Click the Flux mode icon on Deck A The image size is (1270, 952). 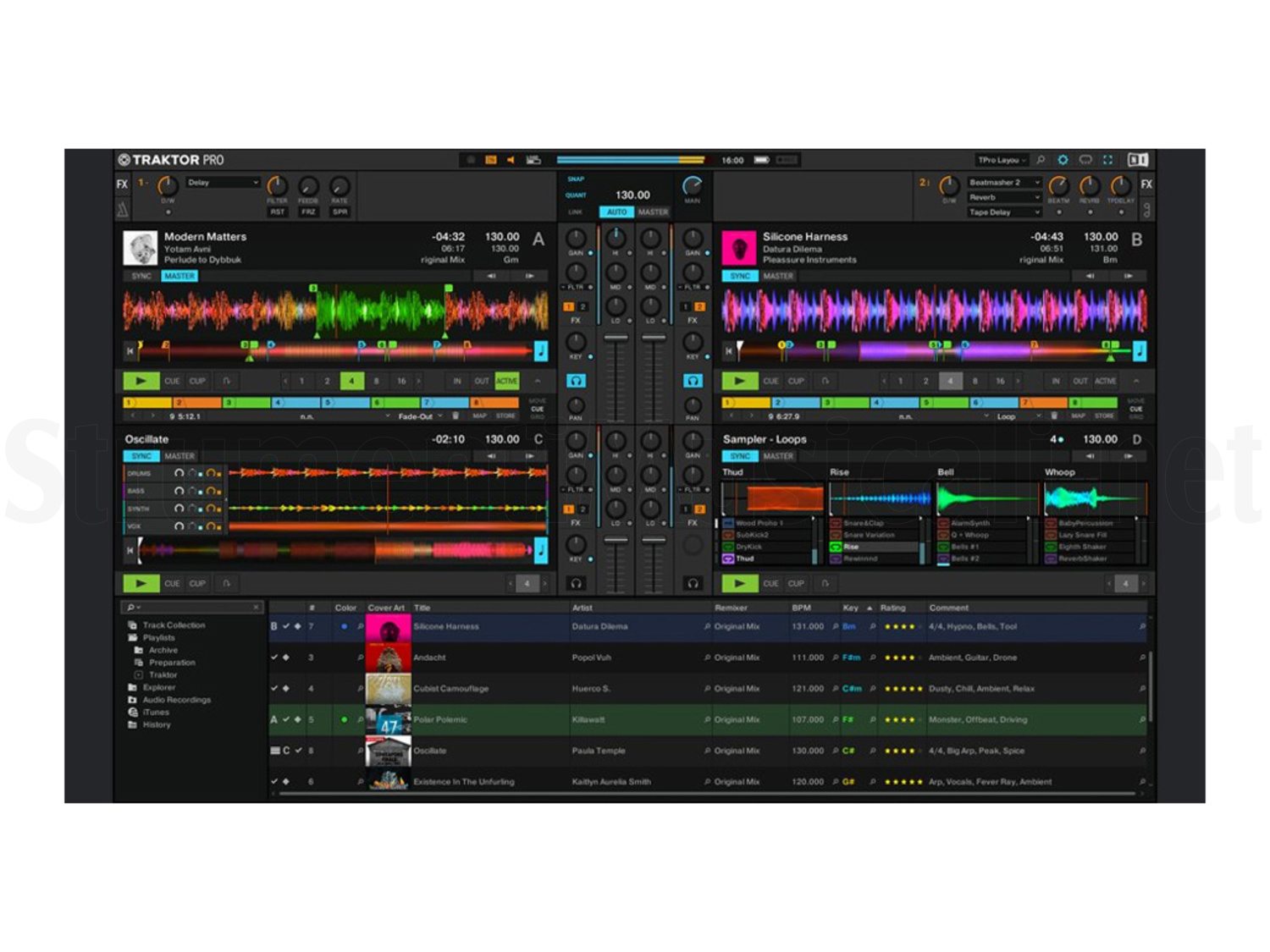point(226,381)
